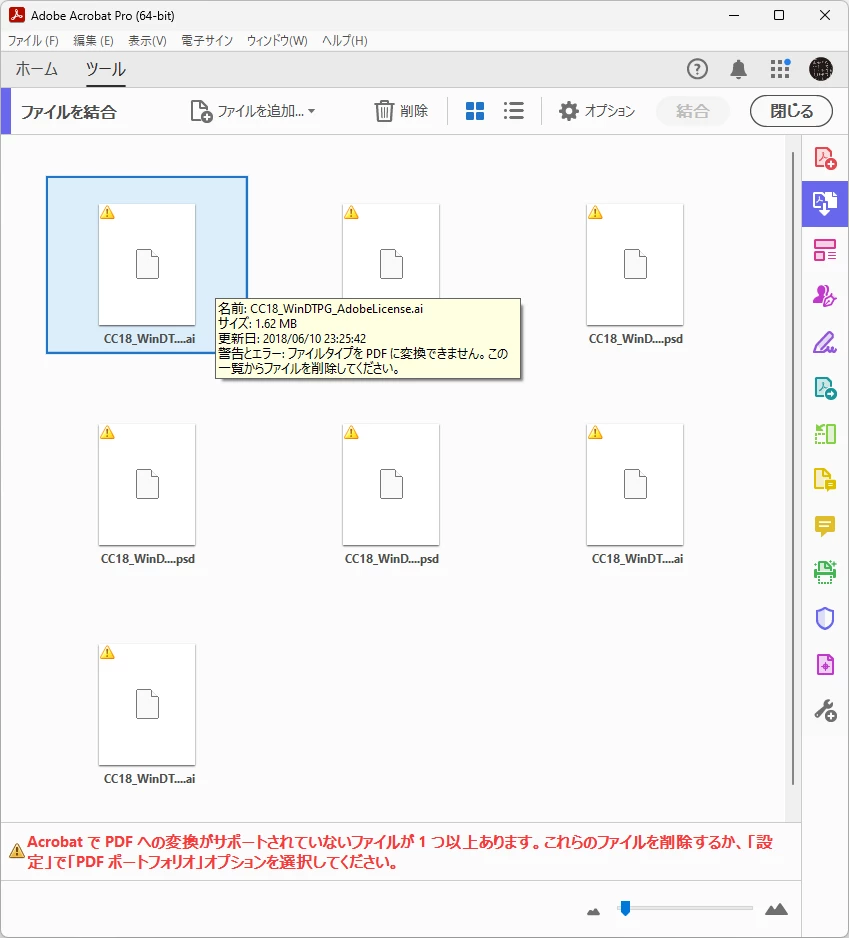Screen dimensions: 849x938
Task: Open the green Organize Pages sidebar tool
Action: point(825,434)
